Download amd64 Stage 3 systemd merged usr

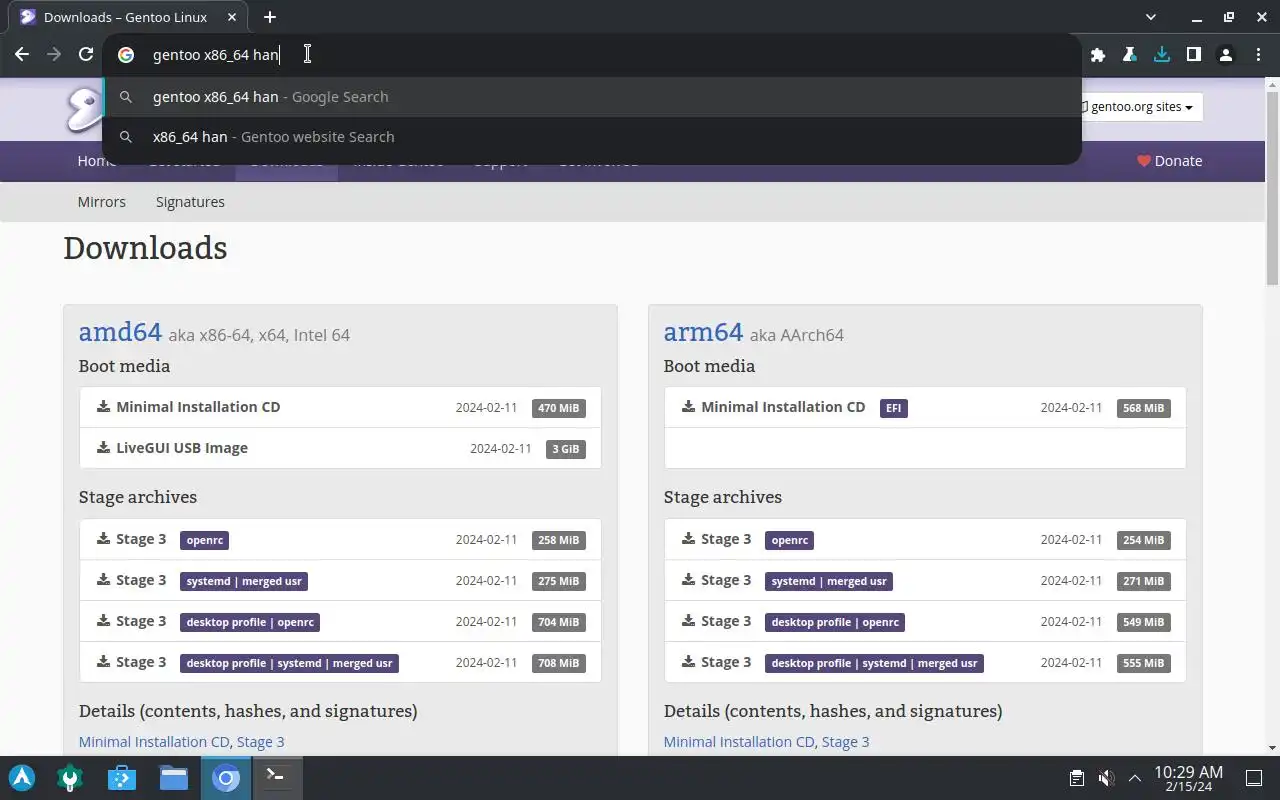340,580
